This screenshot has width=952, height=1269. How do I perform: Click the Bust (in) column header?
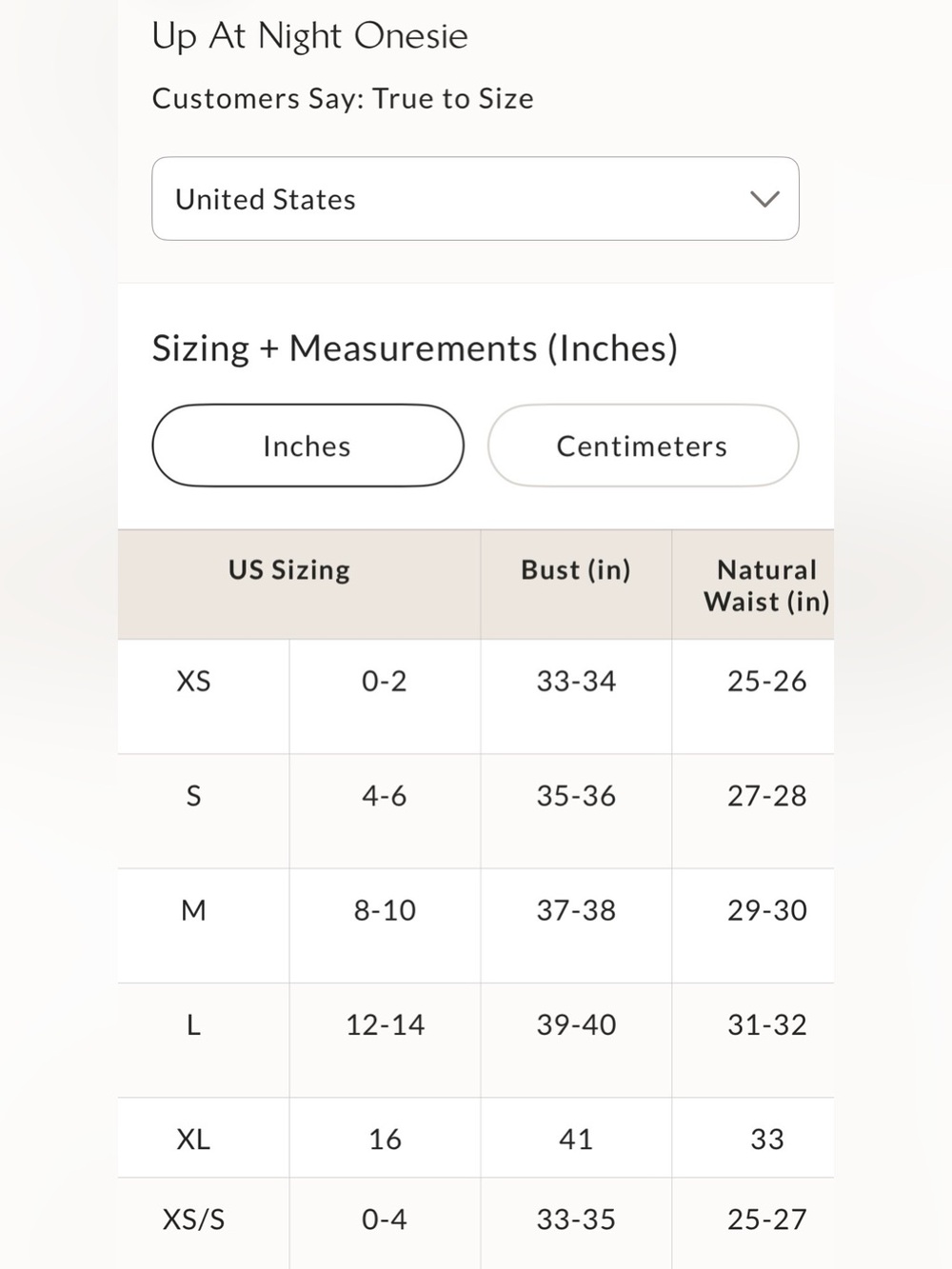tap(576, 569)
